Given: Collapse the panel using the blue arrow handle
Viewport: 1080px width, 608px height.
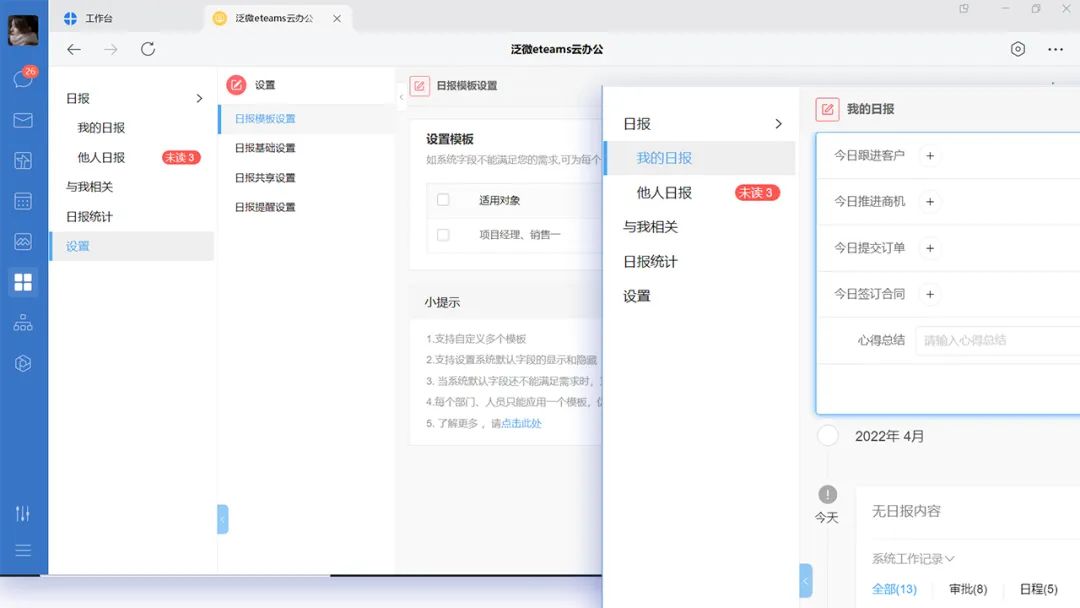Looking at the screenshot, I should click(x=806, y=580).
